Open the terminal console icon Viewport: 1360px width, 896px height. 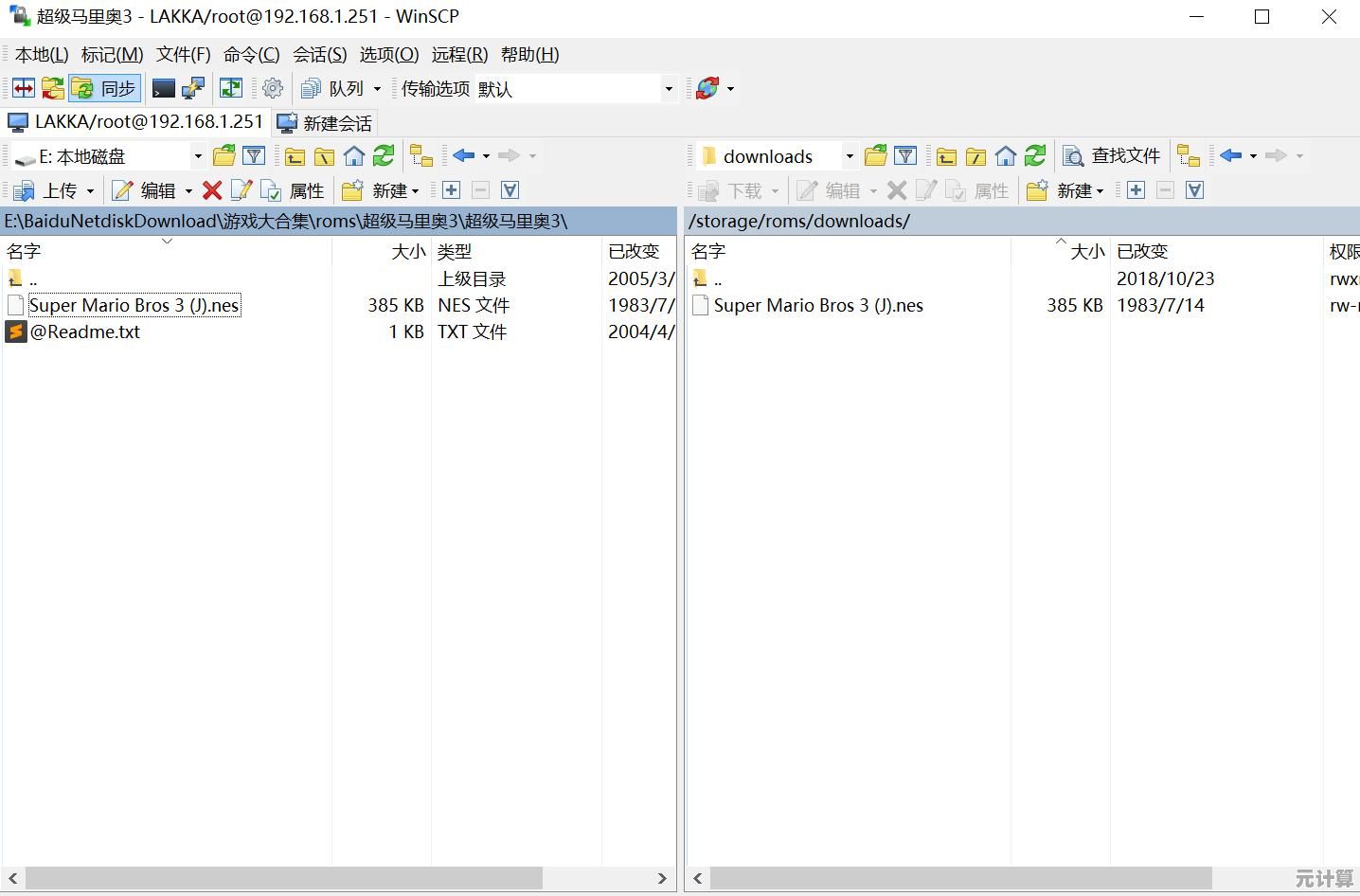[x=164, y=88]
